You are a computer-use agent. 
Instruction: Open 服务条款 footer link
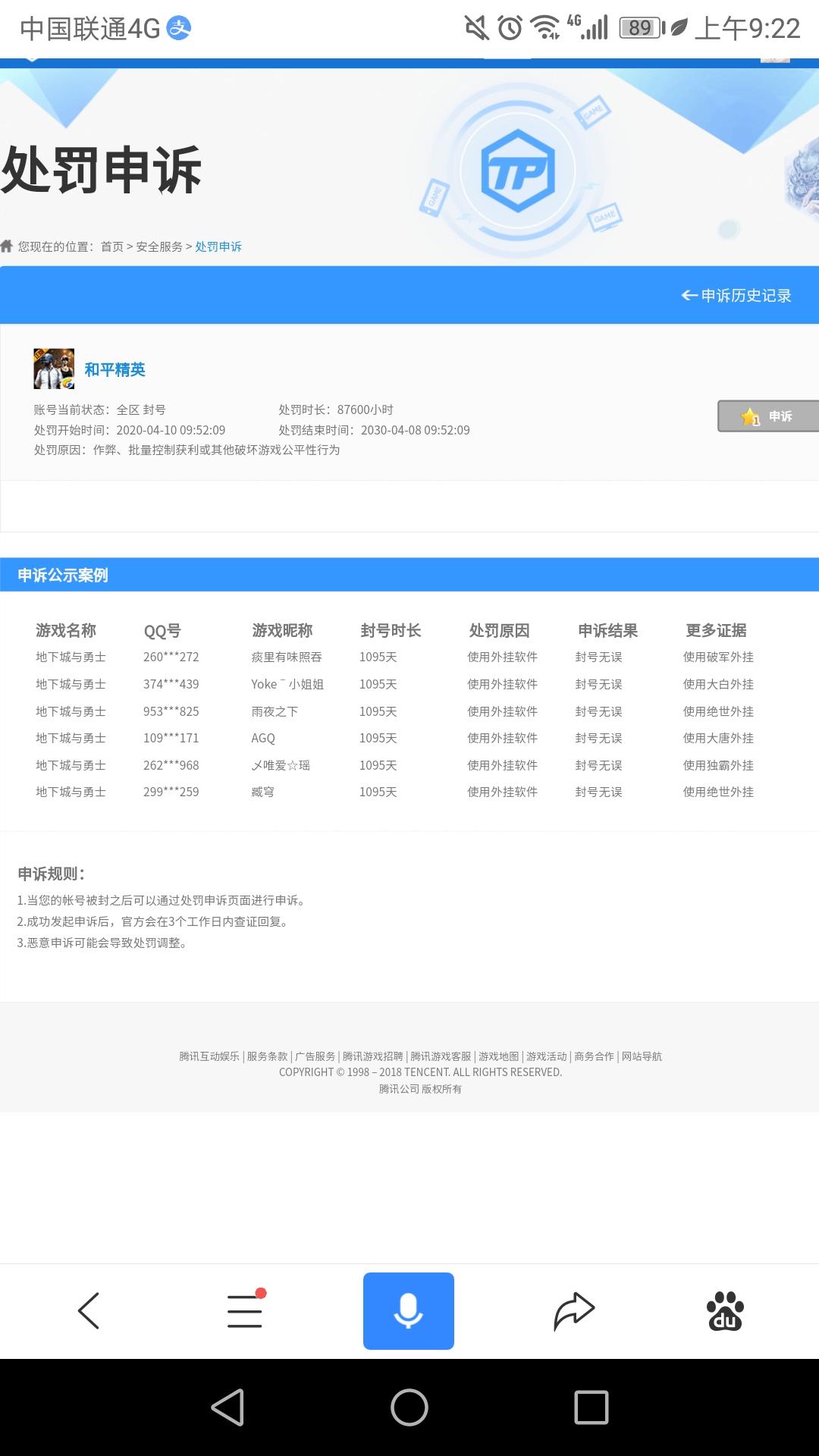pos(267,1056)
